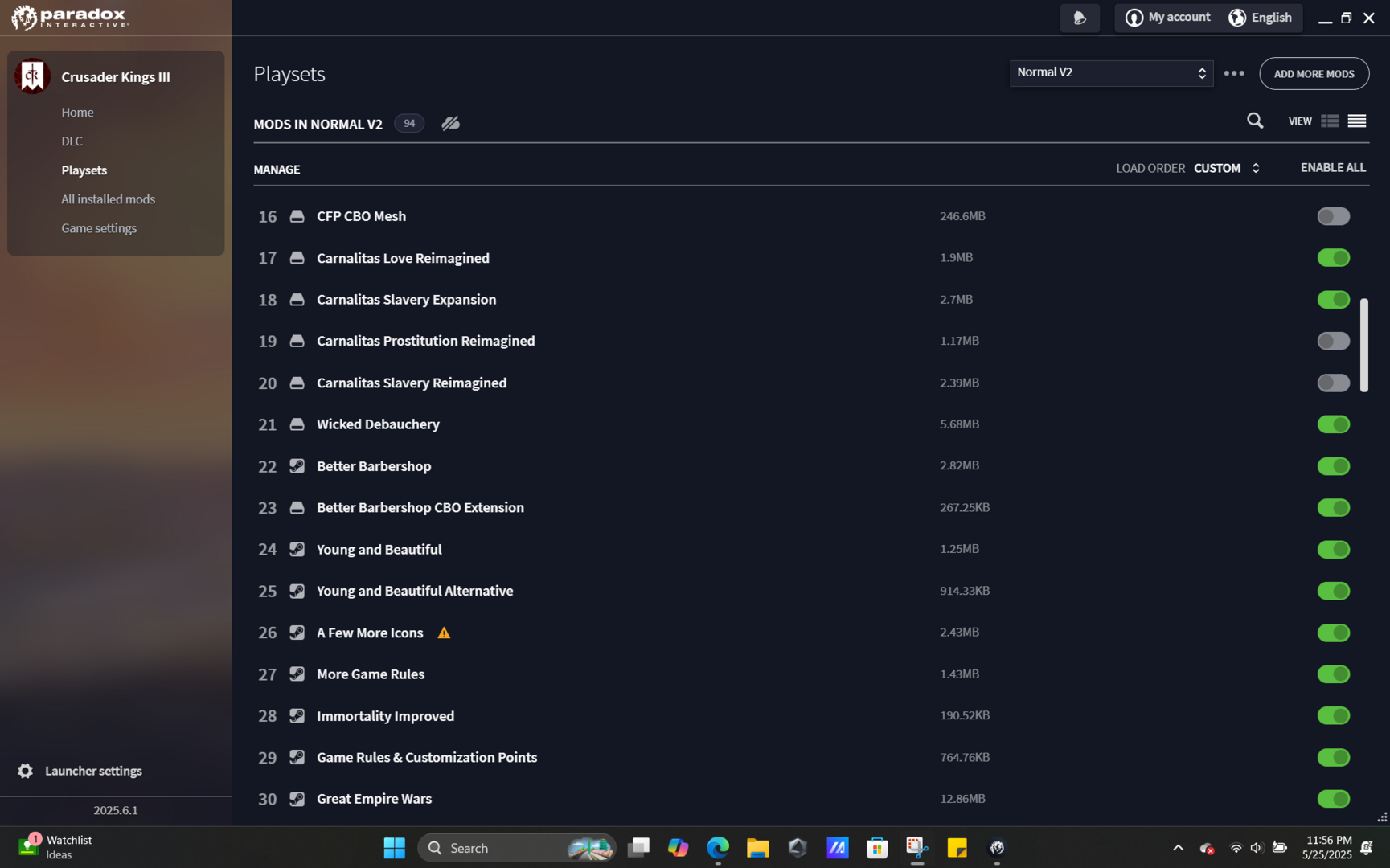Open the My account menu

(x=1167, y=18)
